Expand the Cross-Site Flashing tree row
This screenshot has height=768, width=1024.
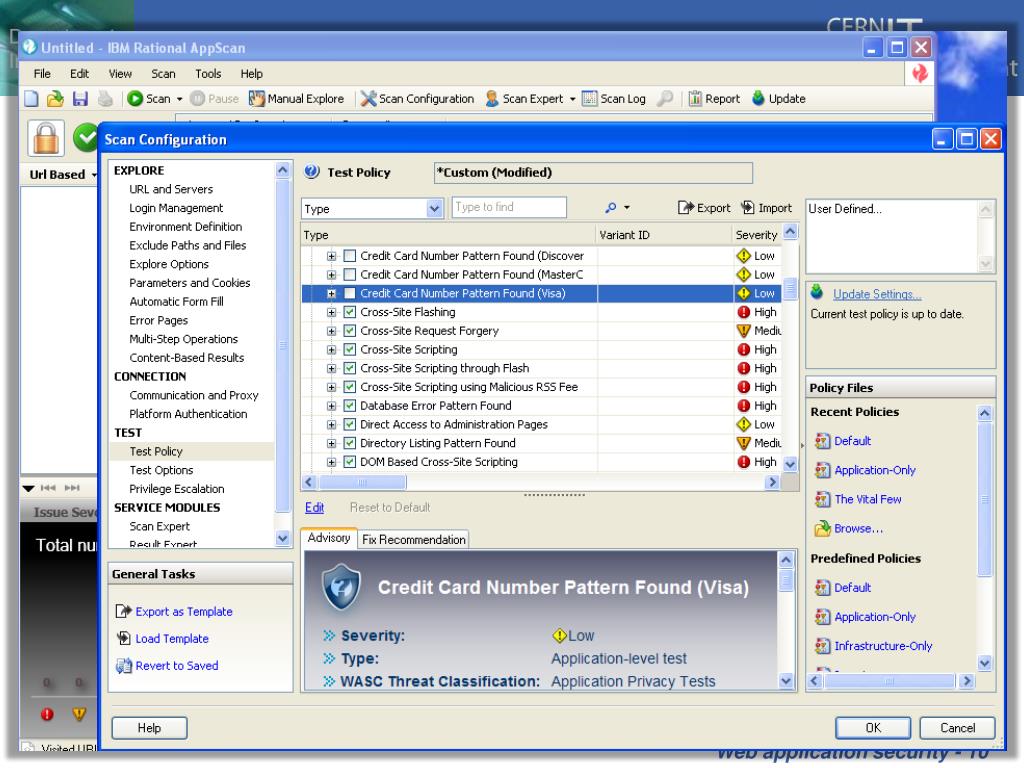(331, 312)
